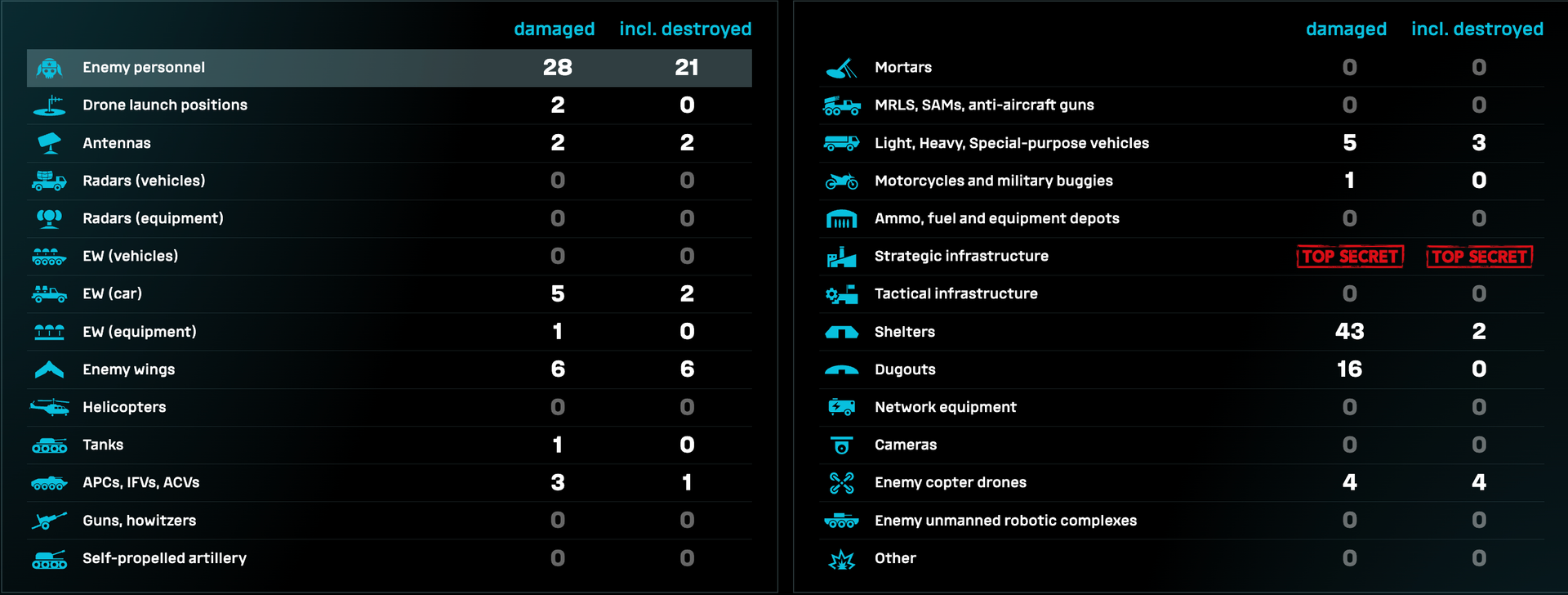Click the Cameras icon
1568x595 pixels.
tap(841, 445)
